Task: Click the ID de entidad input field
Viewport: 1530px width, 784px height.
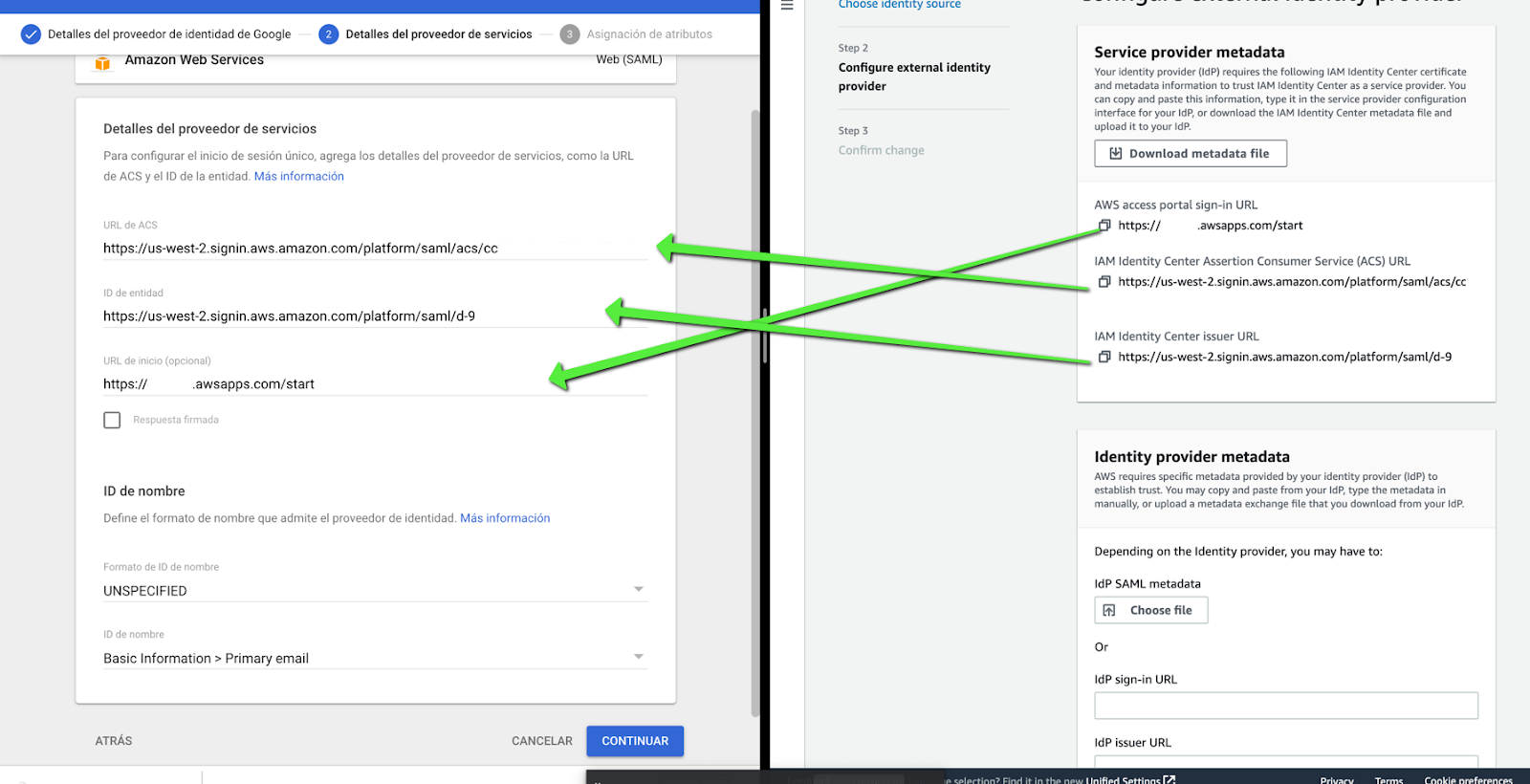Action: (x=375, y=316)
